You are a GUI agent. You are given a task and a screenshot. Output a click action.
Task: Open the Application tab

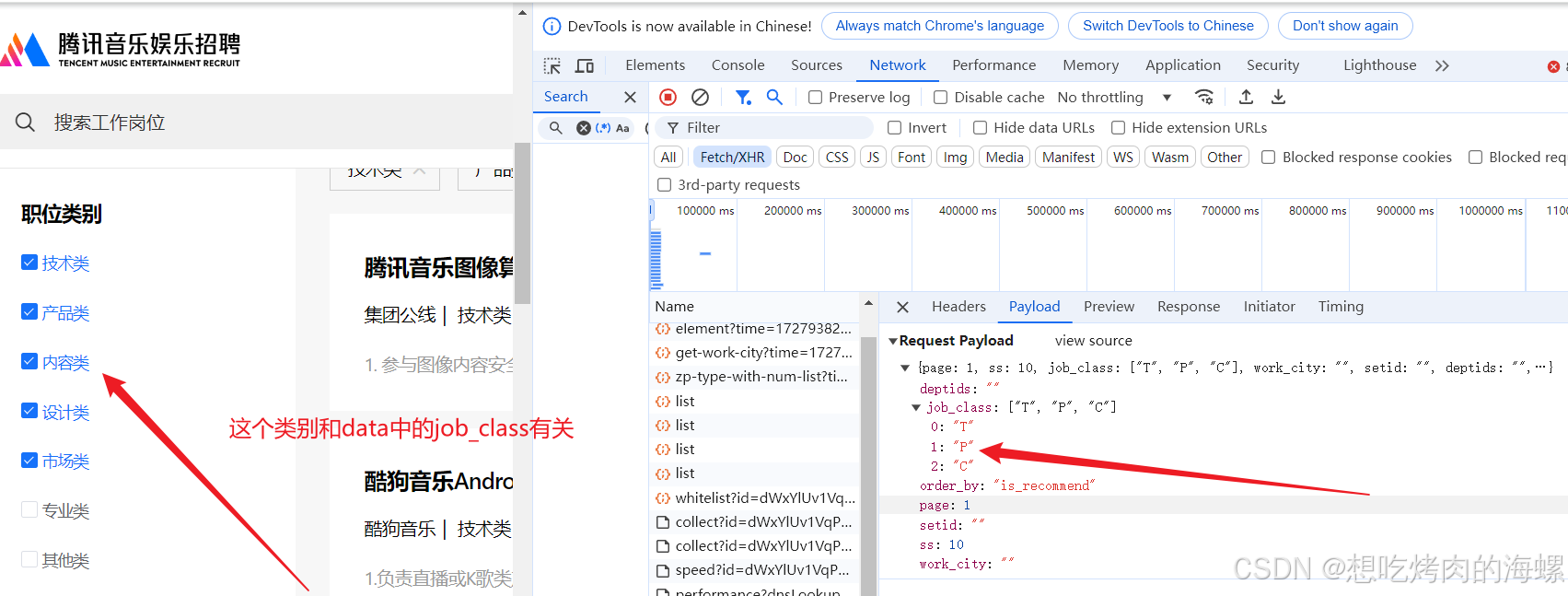click(1183, 65)
